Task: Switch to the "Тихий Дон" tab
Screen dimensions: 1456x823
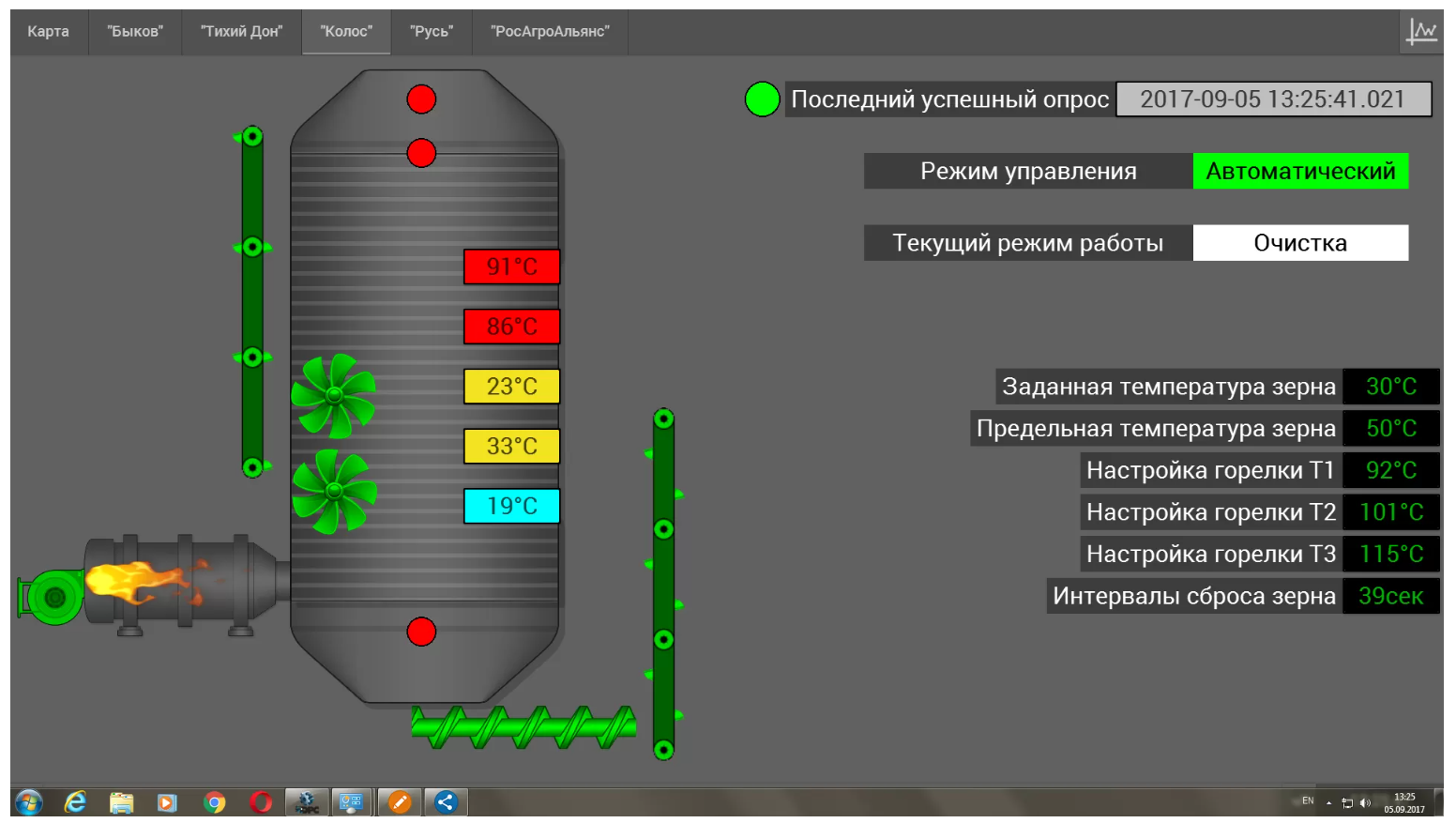Action: [x=241, y=32]
